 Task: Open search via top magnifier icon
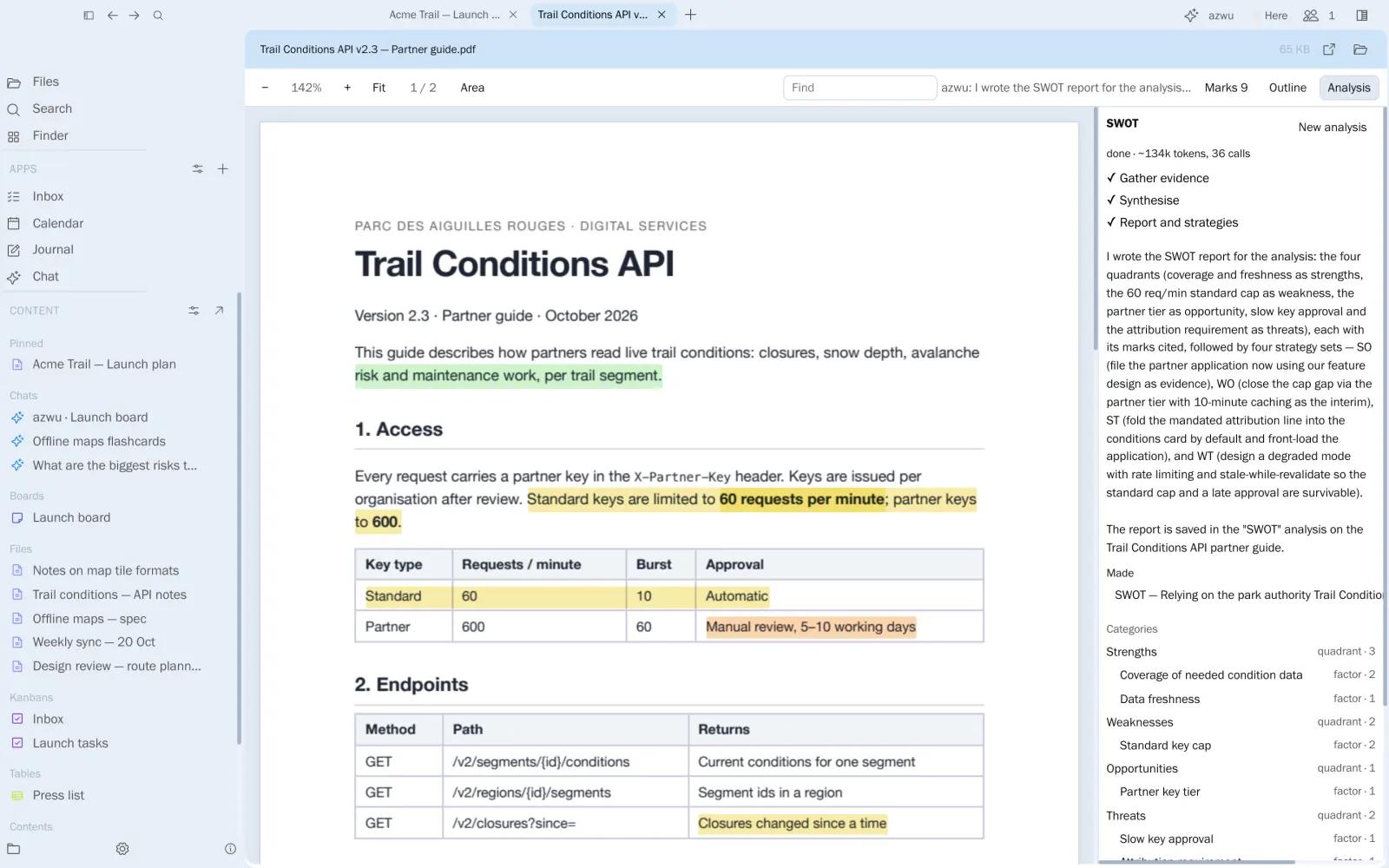point(158,16)
